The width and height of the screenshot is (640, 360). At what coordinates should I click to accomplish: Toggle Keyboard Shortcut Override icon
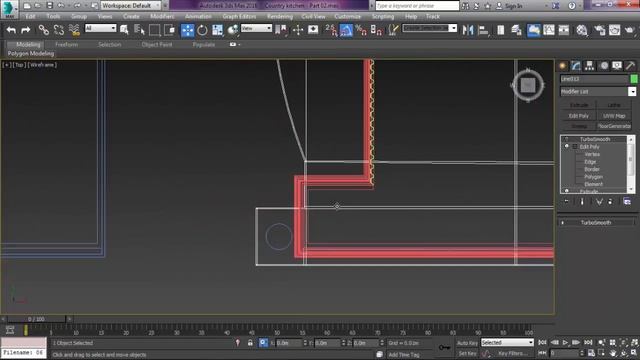[x=313, y=30]
